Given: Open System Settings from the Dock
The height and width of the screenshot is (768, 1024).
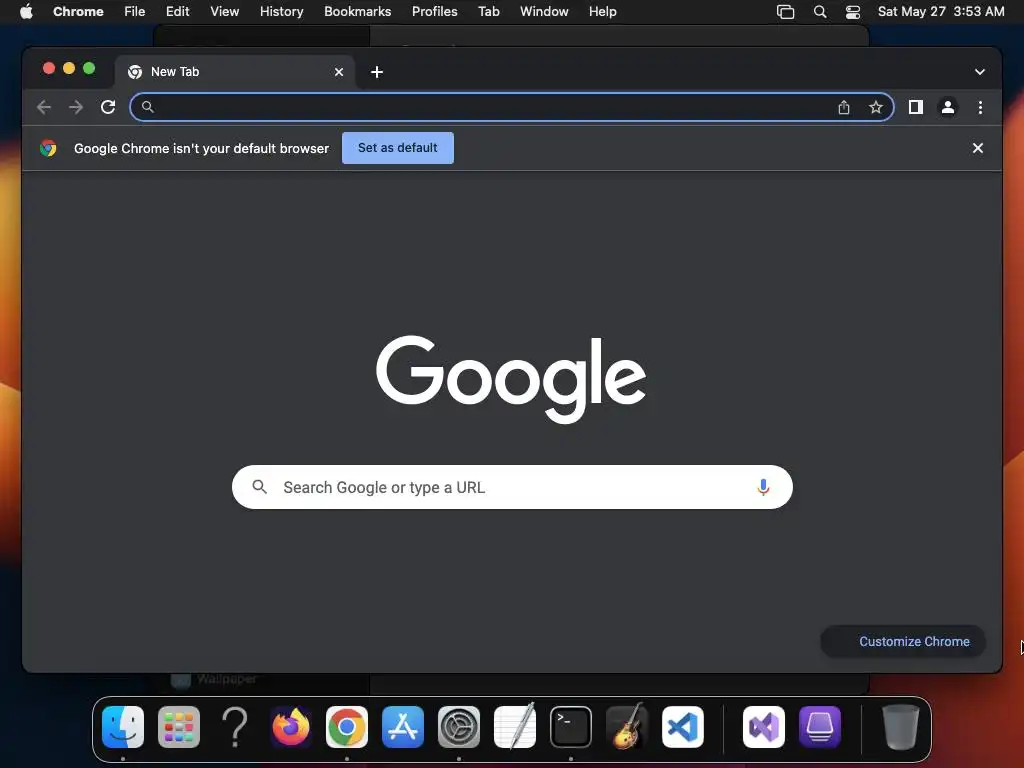Looking at the screenshot, I should click(x=459, y=727).
